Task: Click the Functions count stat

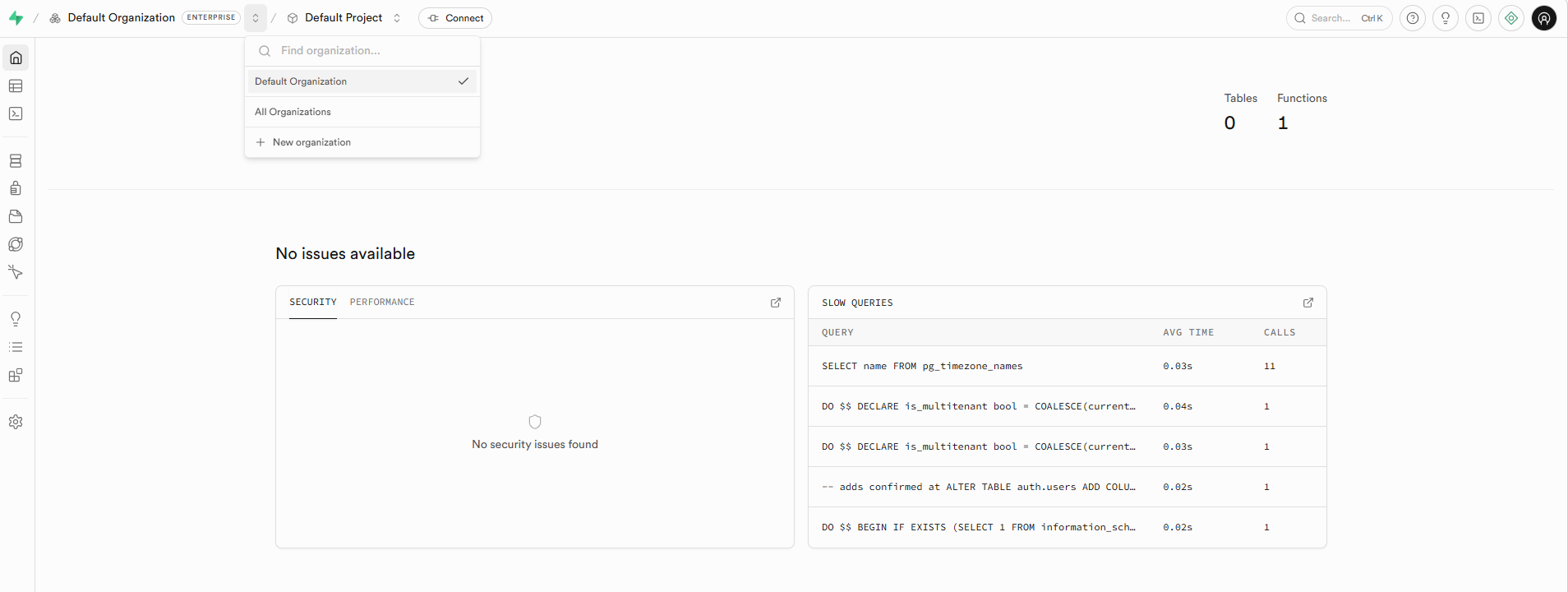Action: (1302, 111)
